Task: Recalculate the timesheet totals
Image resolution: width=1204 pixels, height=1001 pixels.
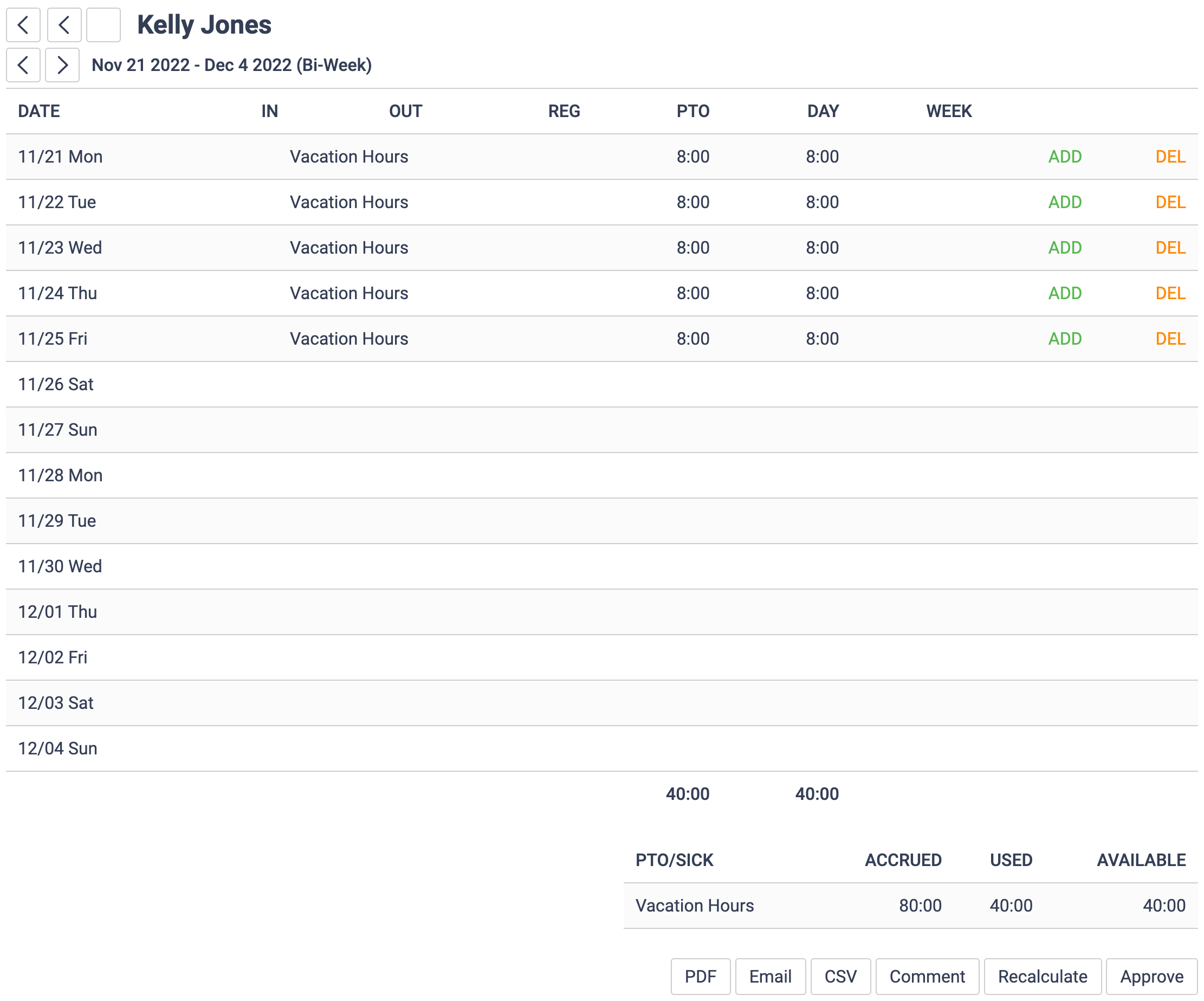Action: [x=1042, y=976]
